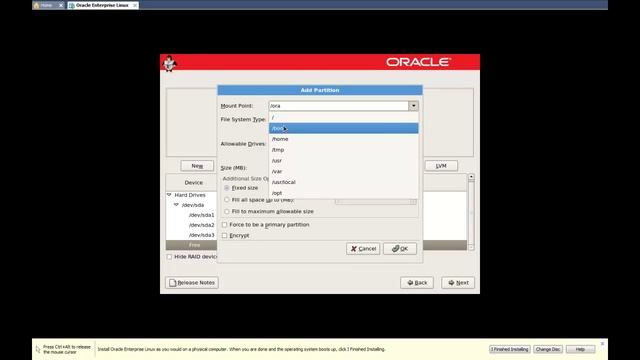This screenshot has width=640, height=360.
Task: Dismiss the install hint bar
Action: click(x=602, y=344)
